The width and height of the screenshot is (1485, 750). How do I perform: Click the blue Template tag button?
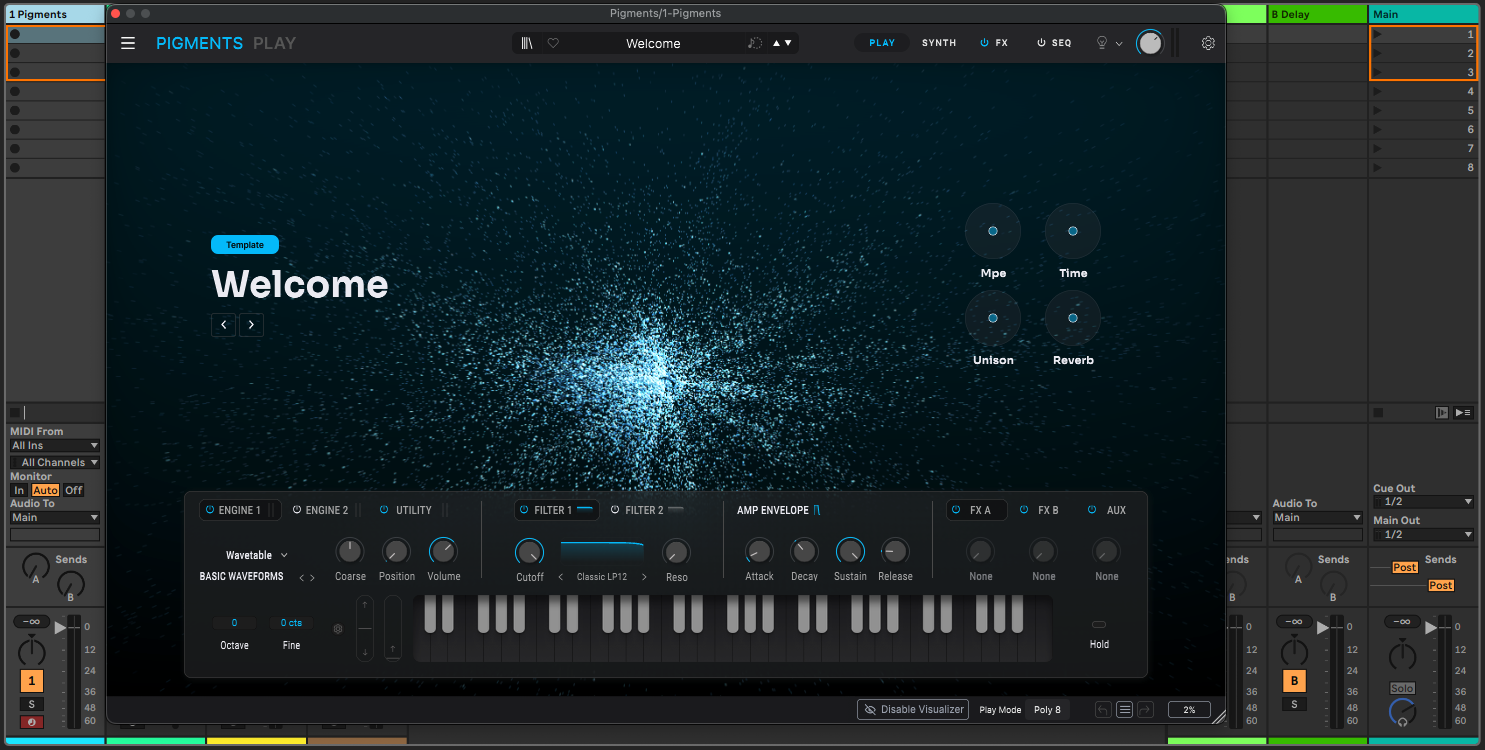pyautogui.click(x=245, y=245)
